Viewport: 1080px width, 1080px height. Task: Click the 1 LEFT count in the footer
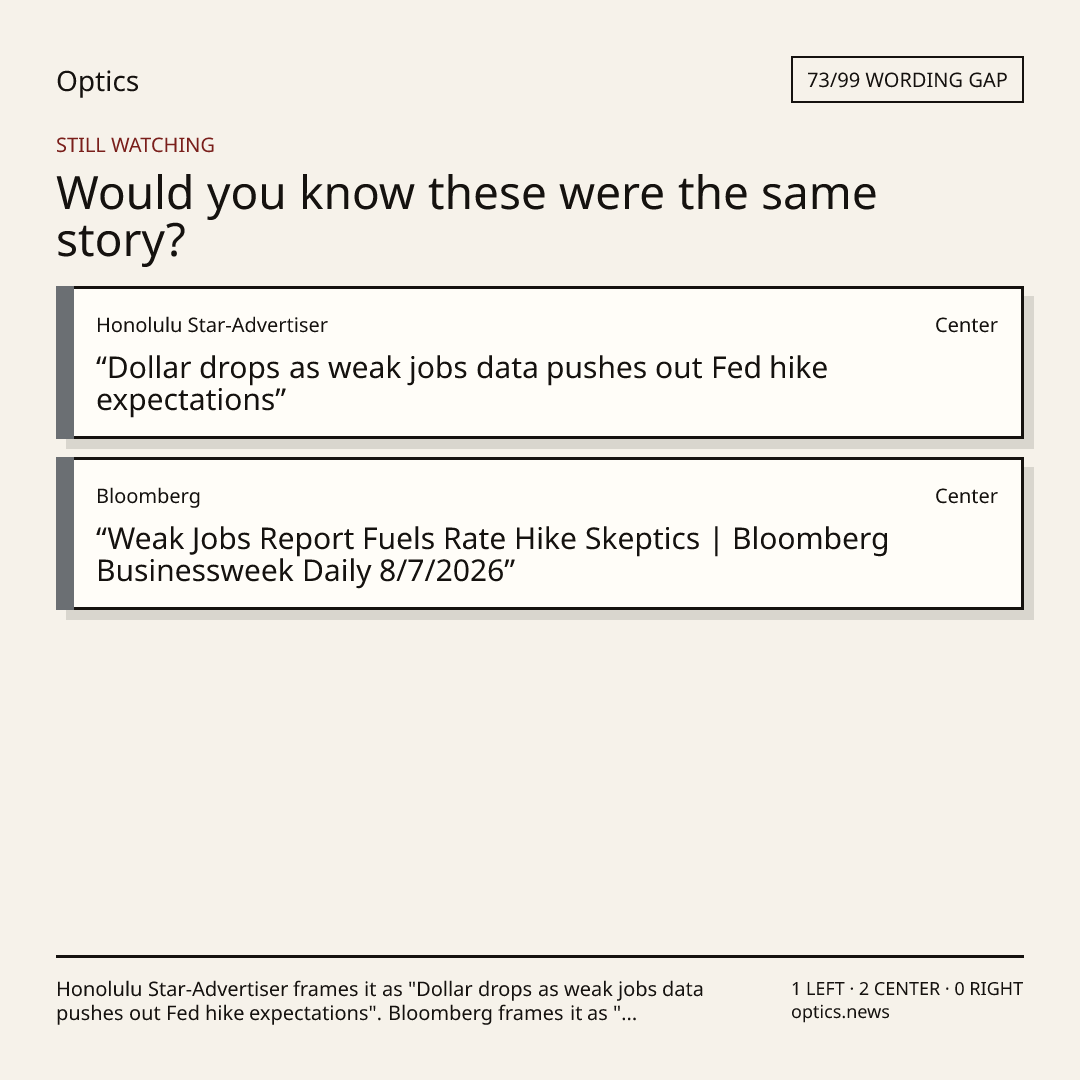[818, 989]
